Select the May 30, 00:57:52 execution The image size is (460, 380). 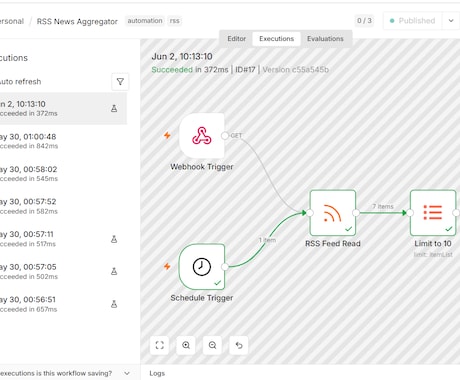(x=63, y=206)
